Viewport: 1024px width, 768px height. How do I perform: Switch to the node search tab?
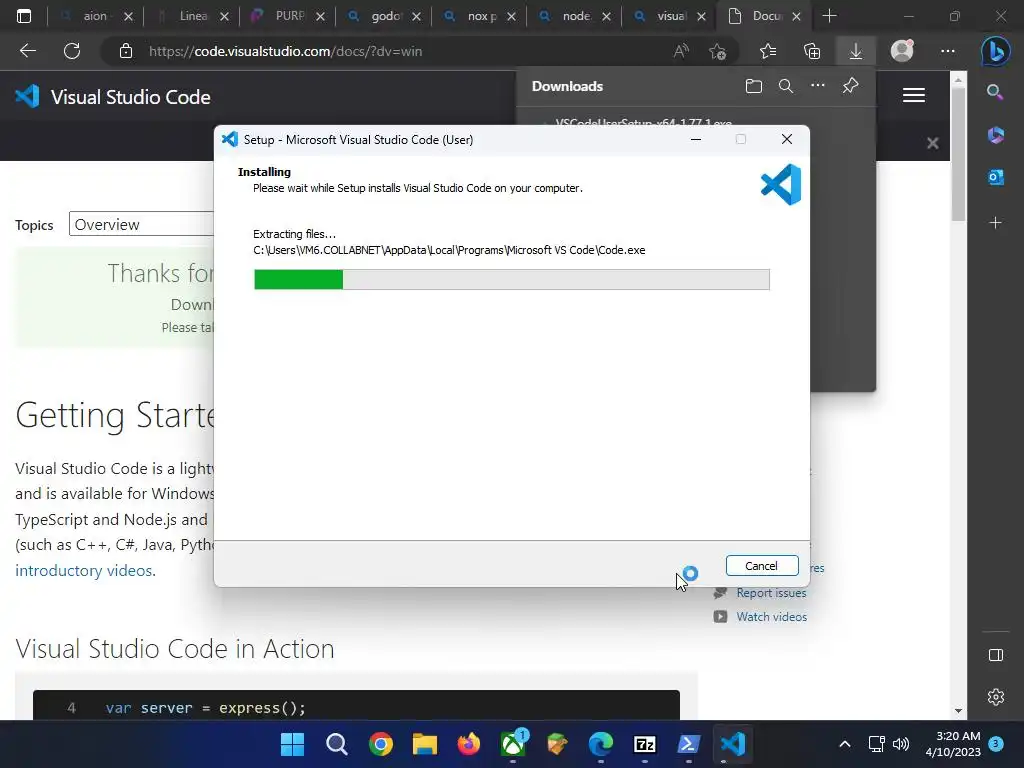[x=574, y=16]
